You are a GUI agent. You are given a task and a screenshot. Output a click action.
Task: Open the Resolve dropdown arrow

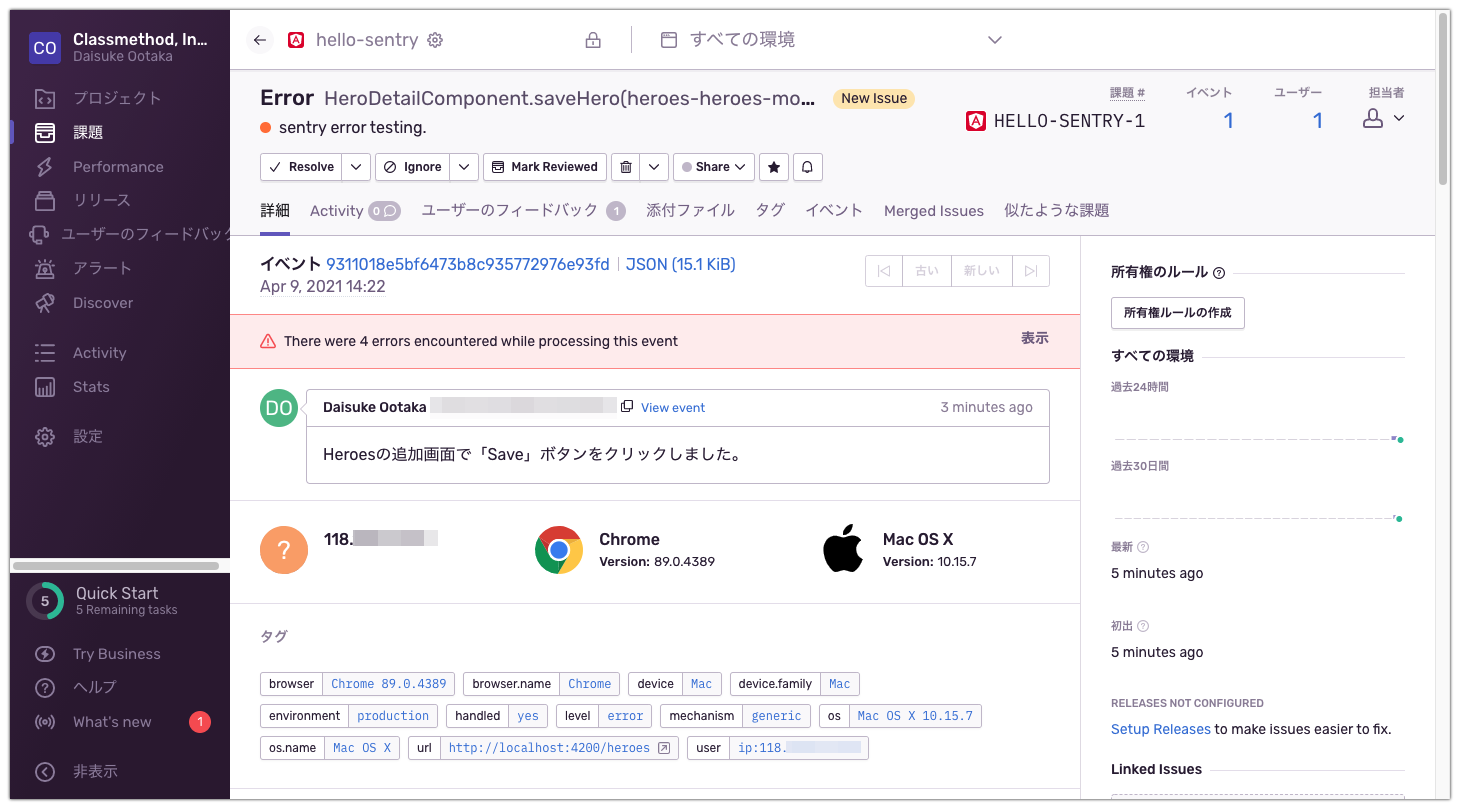pyautogui.click(x=356, y=166)
